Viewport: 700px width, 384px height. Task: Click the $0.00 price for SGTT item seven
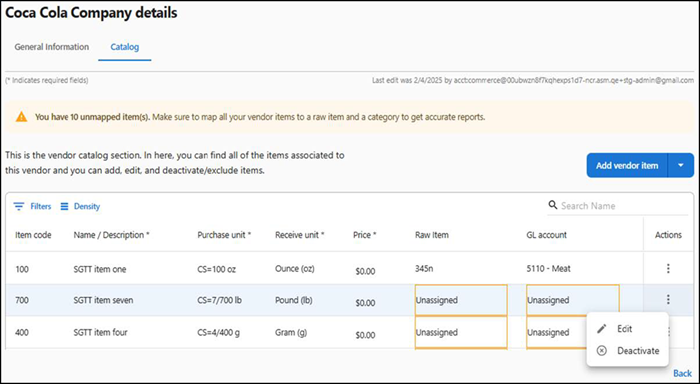click(x=365, y=303)
